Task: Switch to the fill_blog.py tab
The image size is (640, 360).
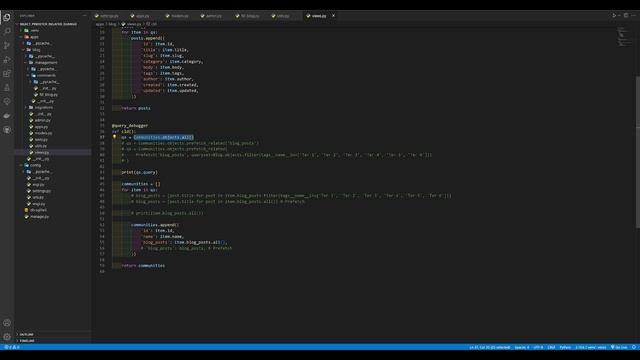Action: pyautogui.click(x=248, y=16)
